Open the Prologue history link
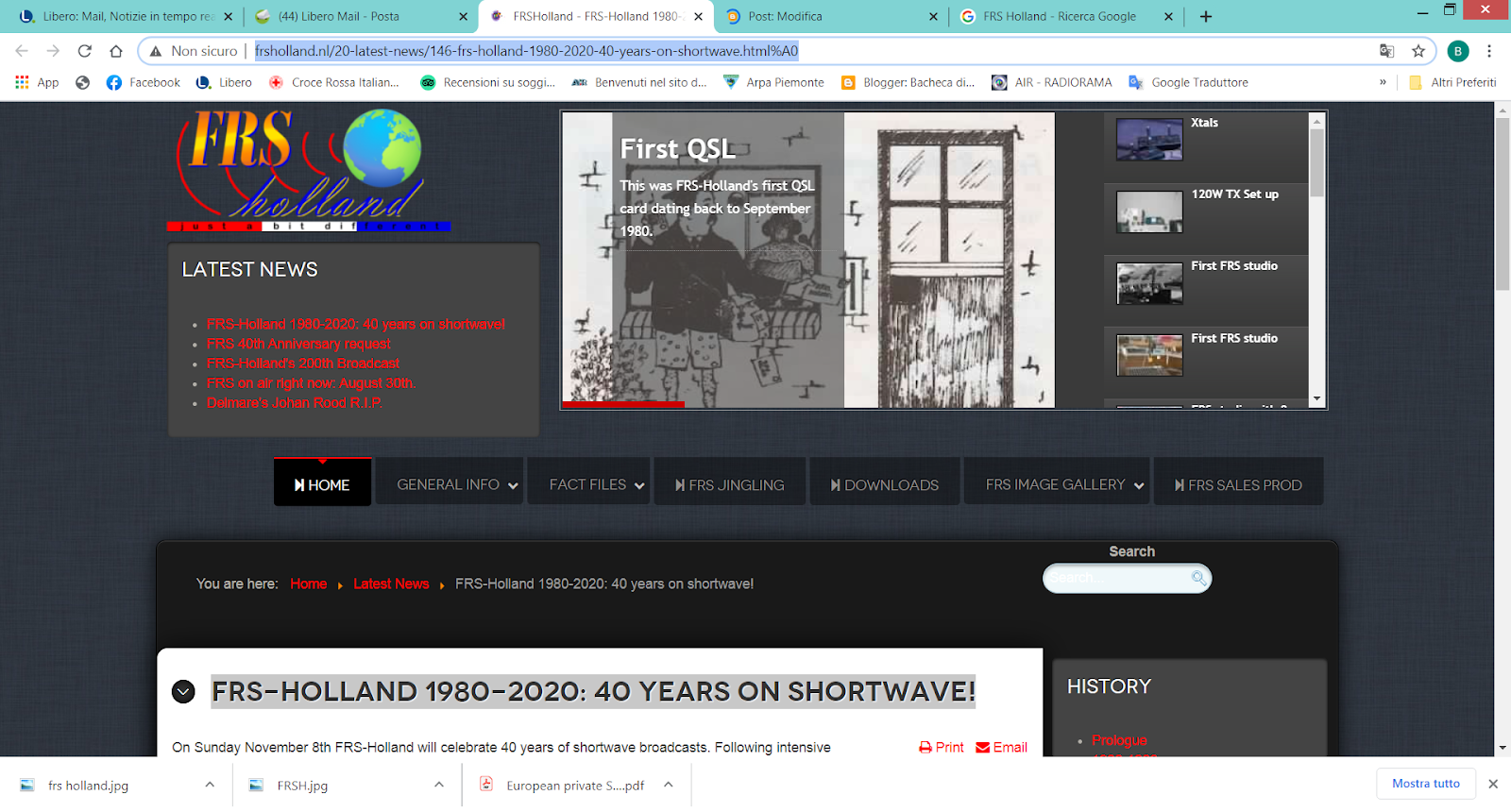 (1119, 740)
